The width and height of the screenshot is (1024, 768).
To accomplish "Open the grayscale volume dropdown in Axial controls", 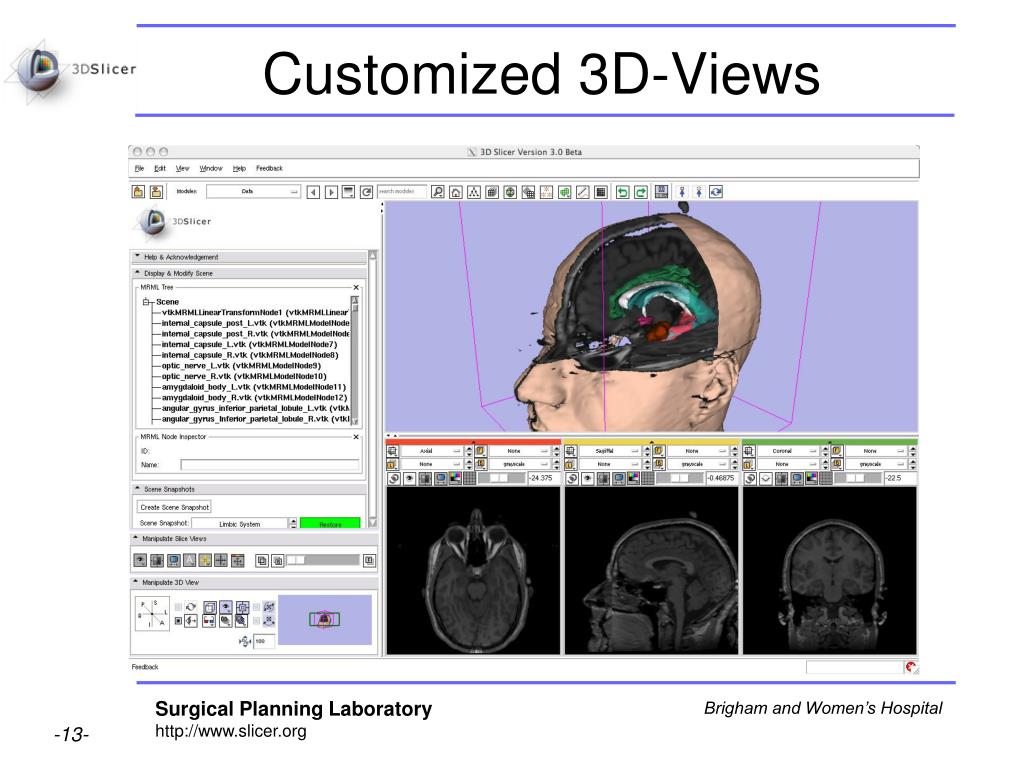I will (519, 464).
